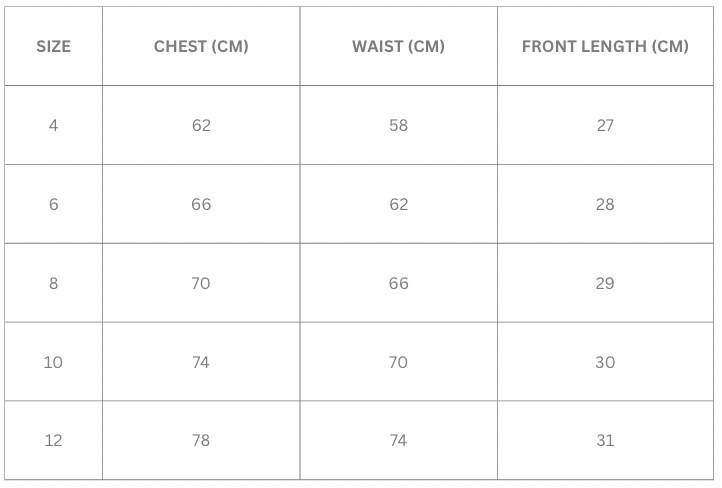Screen dimensions: 722x488
Task: Click the WAIST (CM) column header
Action: click(398, 46)
